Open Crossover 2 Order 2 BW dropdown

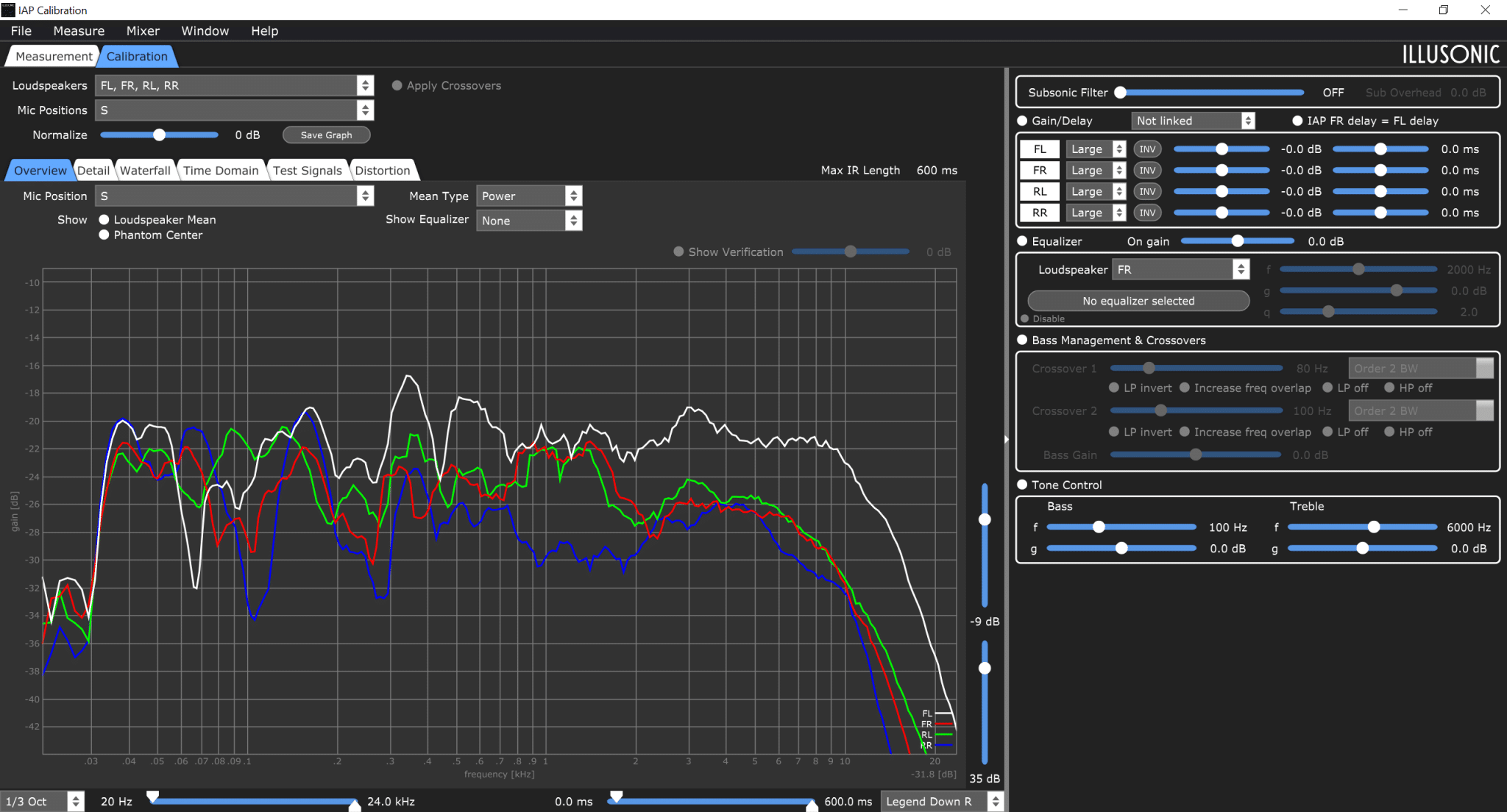tap(1421, 411)
